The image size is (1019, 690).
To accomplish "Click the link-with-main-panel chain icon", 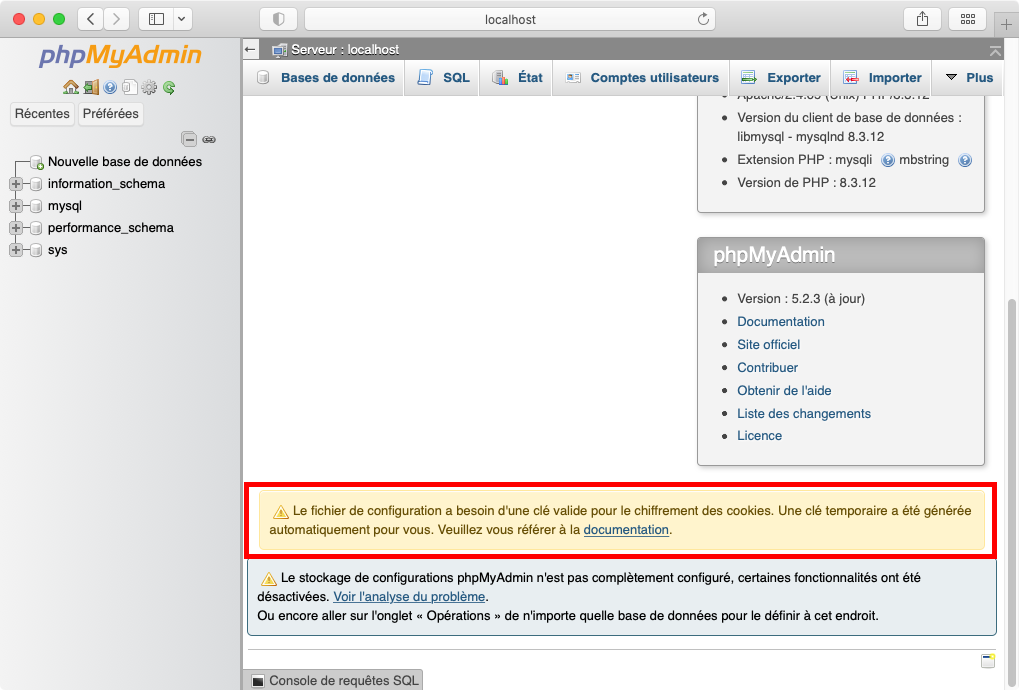I will [209, 140].
